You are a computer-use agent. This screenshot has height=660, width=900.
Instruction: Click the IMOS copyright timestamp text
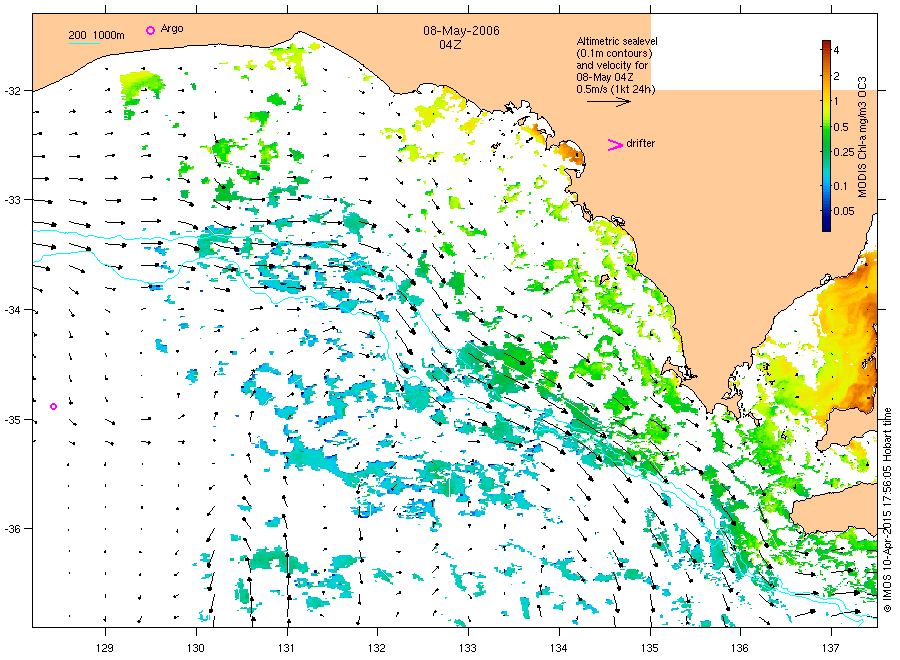click(x=887, y=509)
